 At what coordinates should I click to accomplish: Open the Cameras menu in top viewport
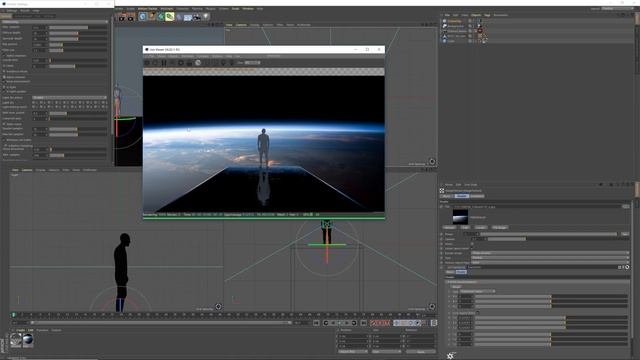[241, 25]
